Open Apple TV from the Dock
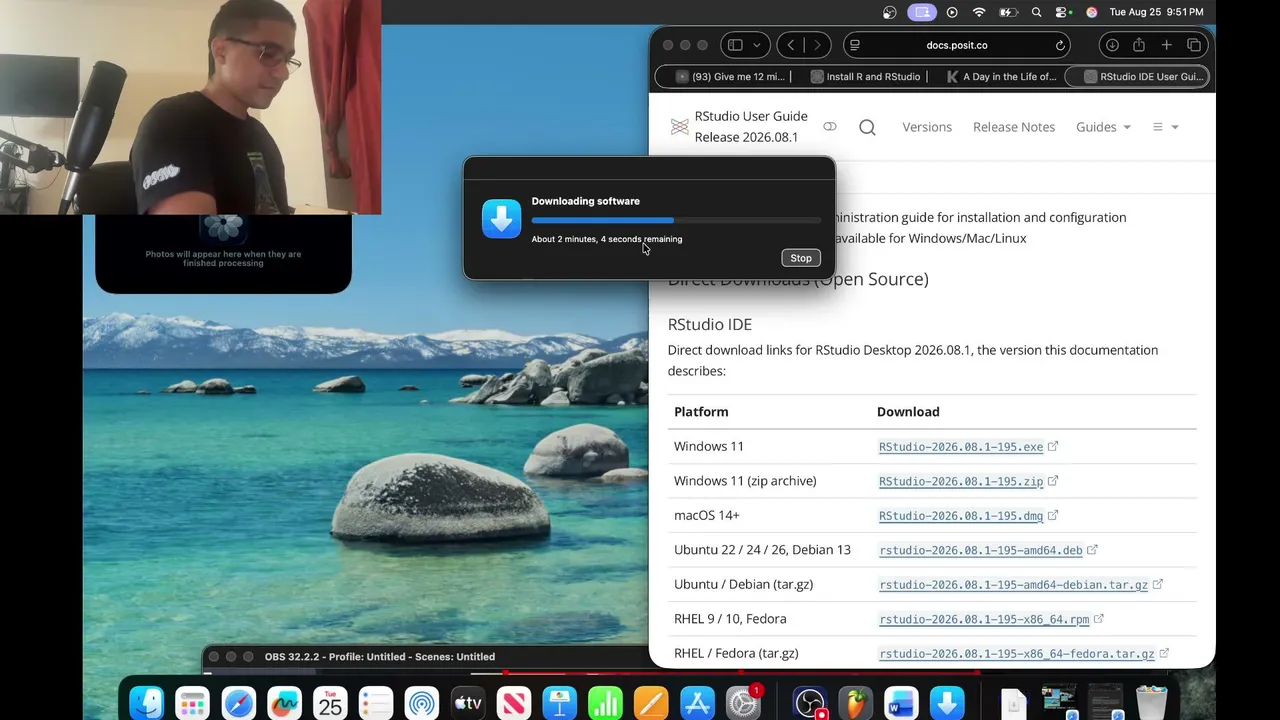The width and height of the screenshot is (1280, 720). click(x=468, y=703)
